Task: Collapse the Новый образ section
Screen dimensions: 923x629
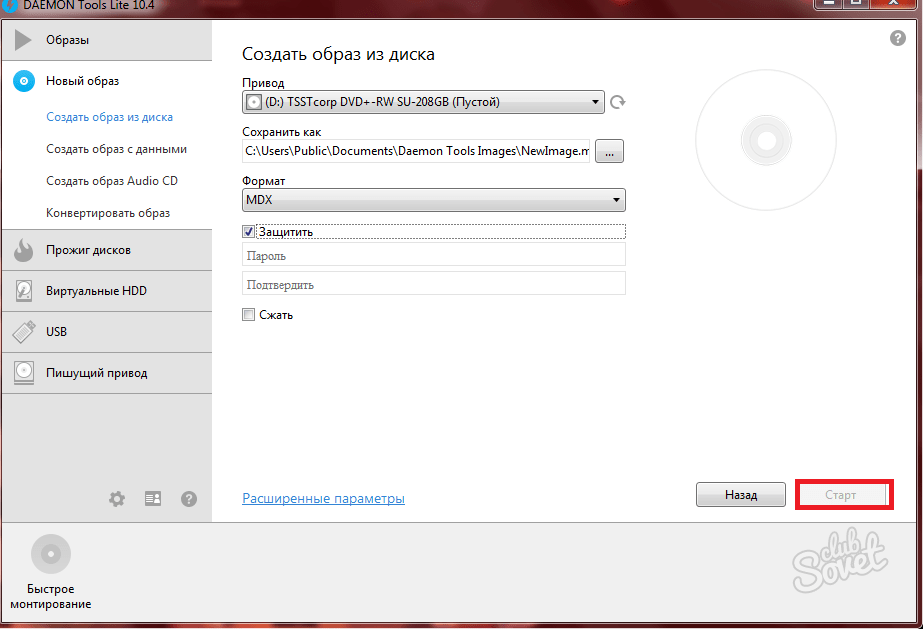Action: [82, 81]
